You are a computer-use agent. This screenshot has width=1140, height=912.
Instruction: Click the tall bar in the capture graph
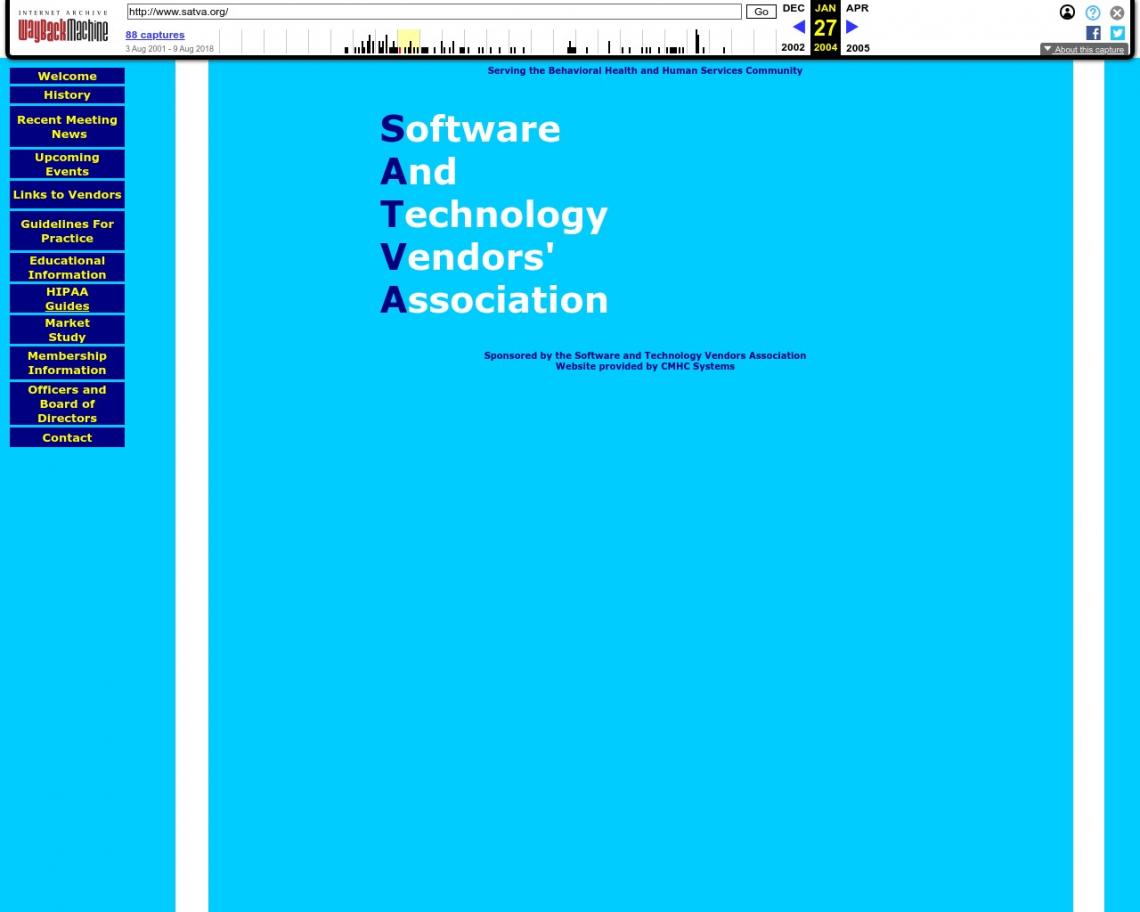[x=697, y=41]
